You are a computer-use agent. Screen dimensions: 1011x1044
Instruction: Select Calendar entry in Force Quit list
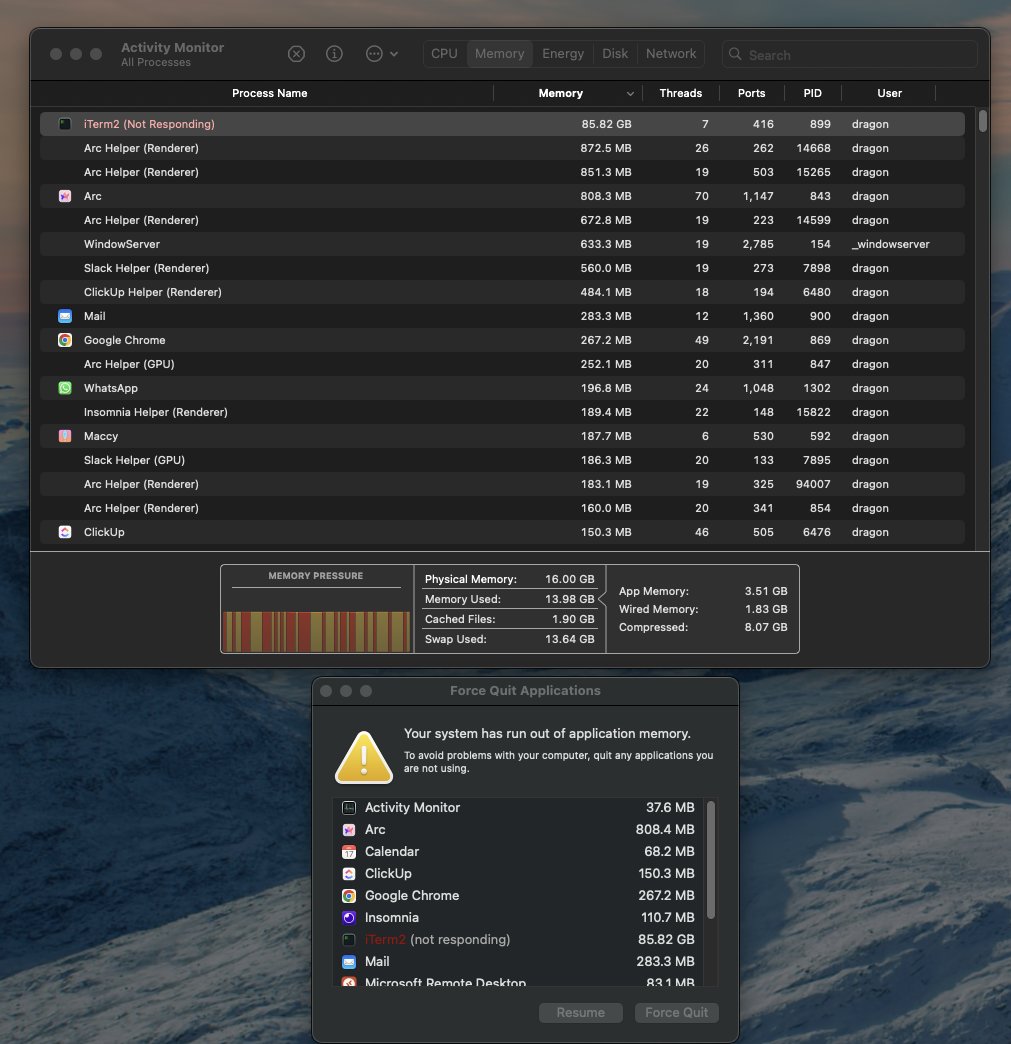[x=519, y=852]
